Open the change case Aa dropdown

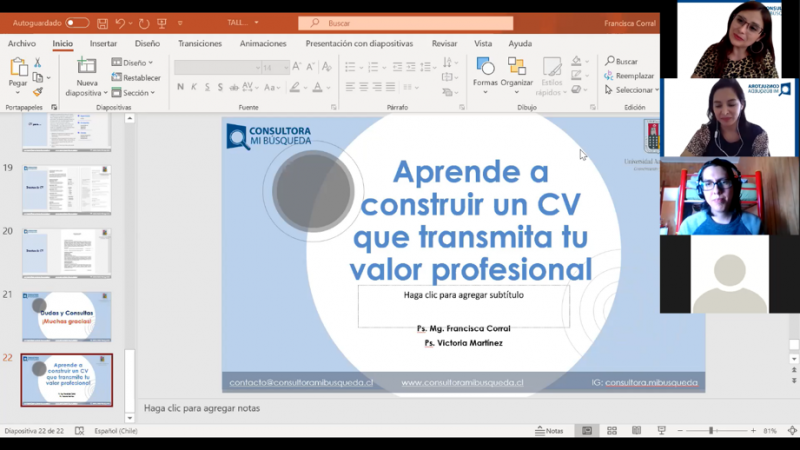click(x=272, y=88)
